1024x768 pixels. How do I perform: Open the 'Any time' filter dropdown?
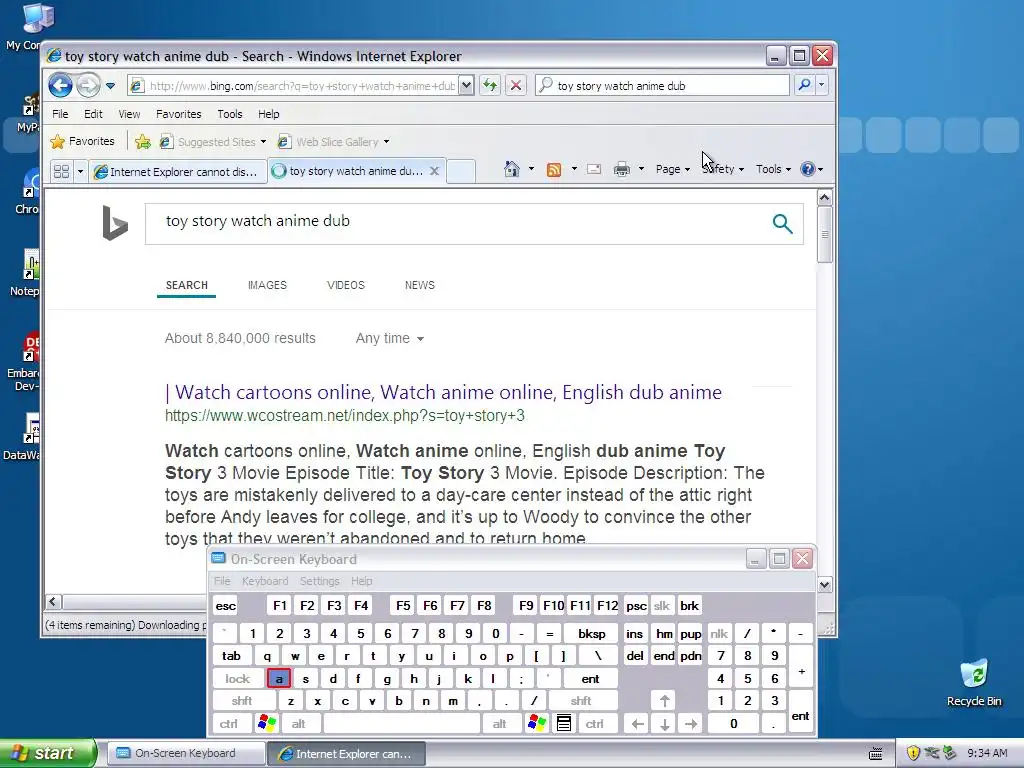click(x=390, y=338)
